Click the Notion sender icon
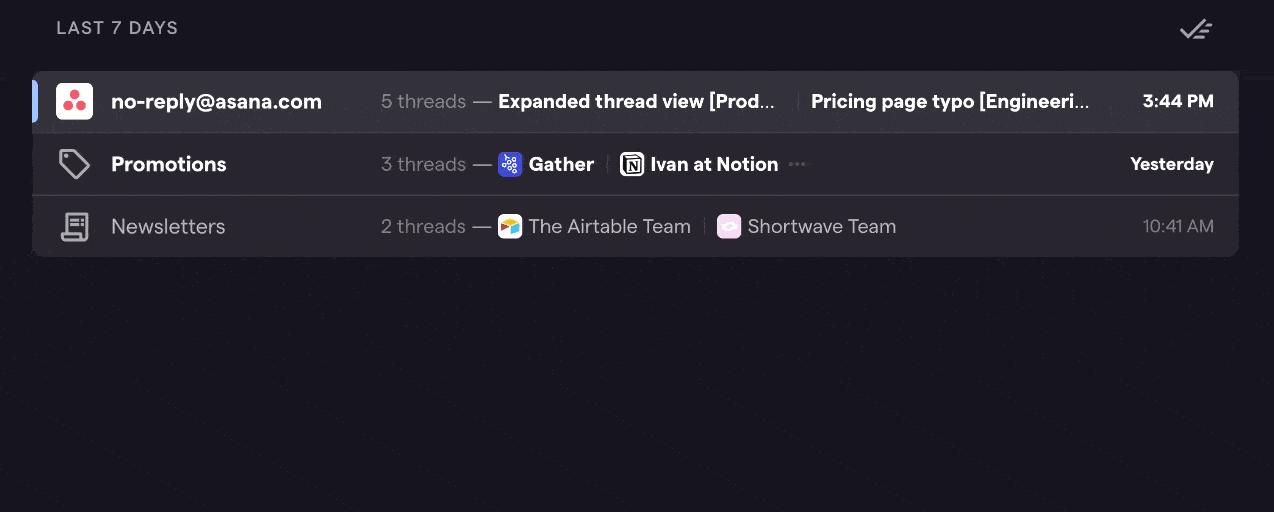Screen dimensions: 1274x512 click(632, 165)
